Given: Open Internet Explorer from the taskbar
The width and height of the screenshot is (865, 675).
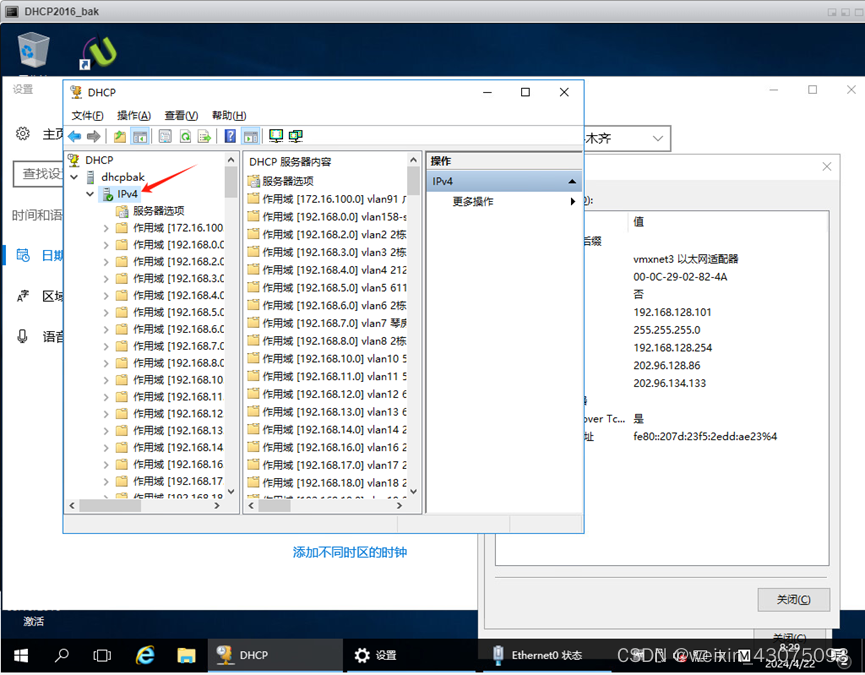Looking at the screenshot, I should tap(146, 655).
